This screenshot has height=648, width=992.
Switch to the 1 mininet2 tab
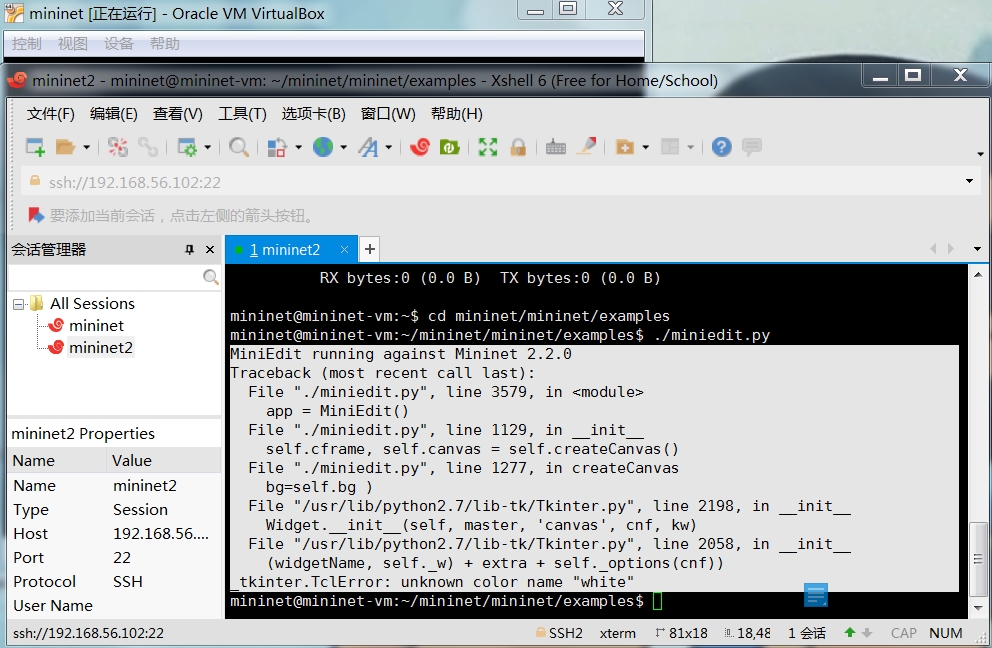[x=285, y=250]
